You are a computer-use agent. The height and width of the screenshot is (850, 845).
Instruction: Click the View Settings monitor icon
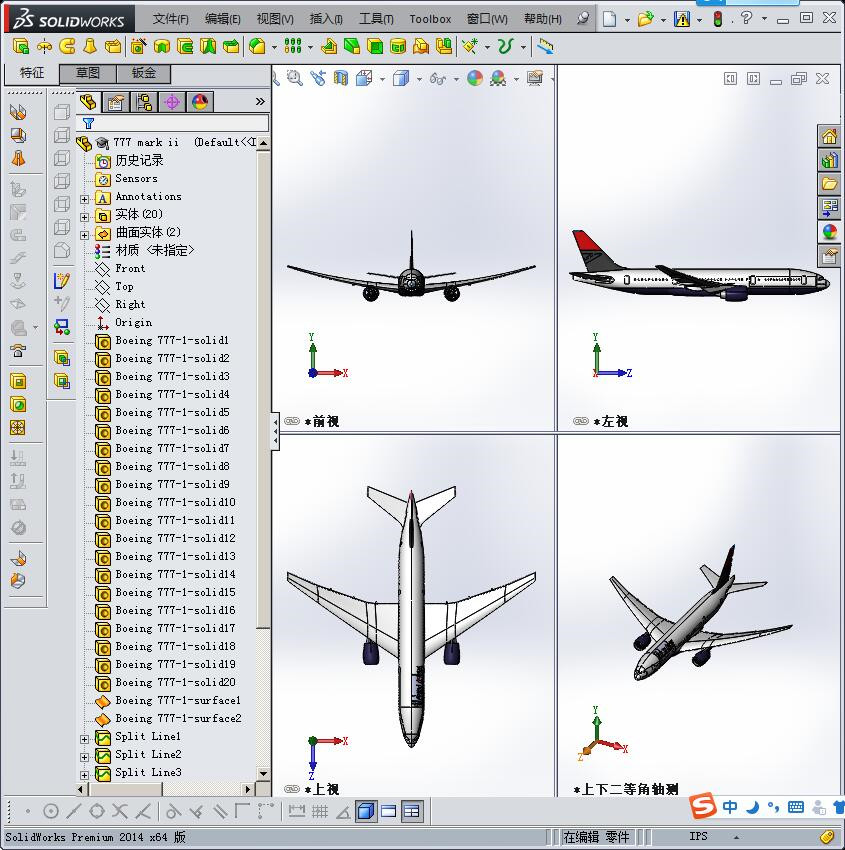tap(535, 79)
